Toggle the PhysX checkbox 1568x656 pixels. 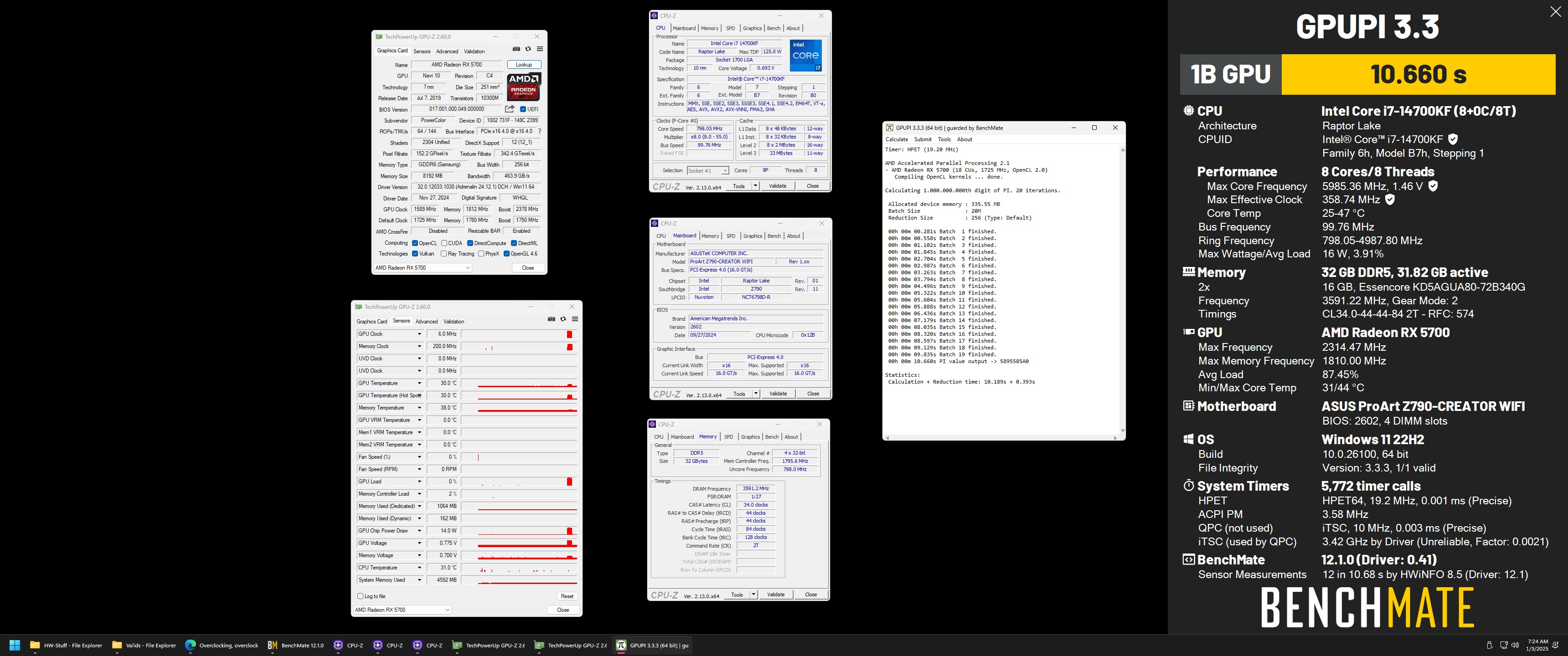pos(481,254)
